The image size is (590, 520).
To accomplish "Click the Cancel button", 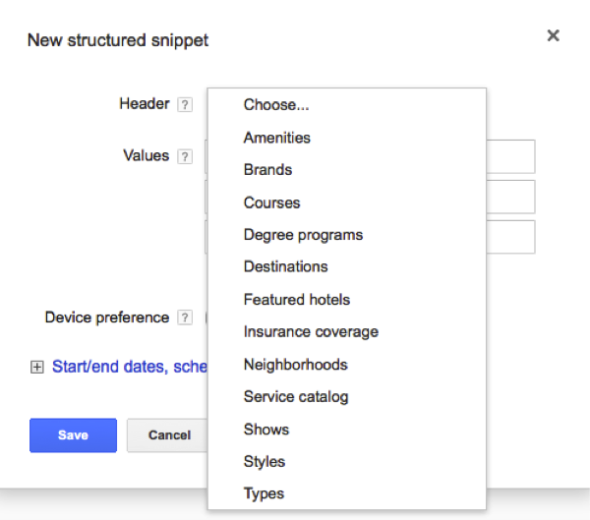I will pos(167,435).
